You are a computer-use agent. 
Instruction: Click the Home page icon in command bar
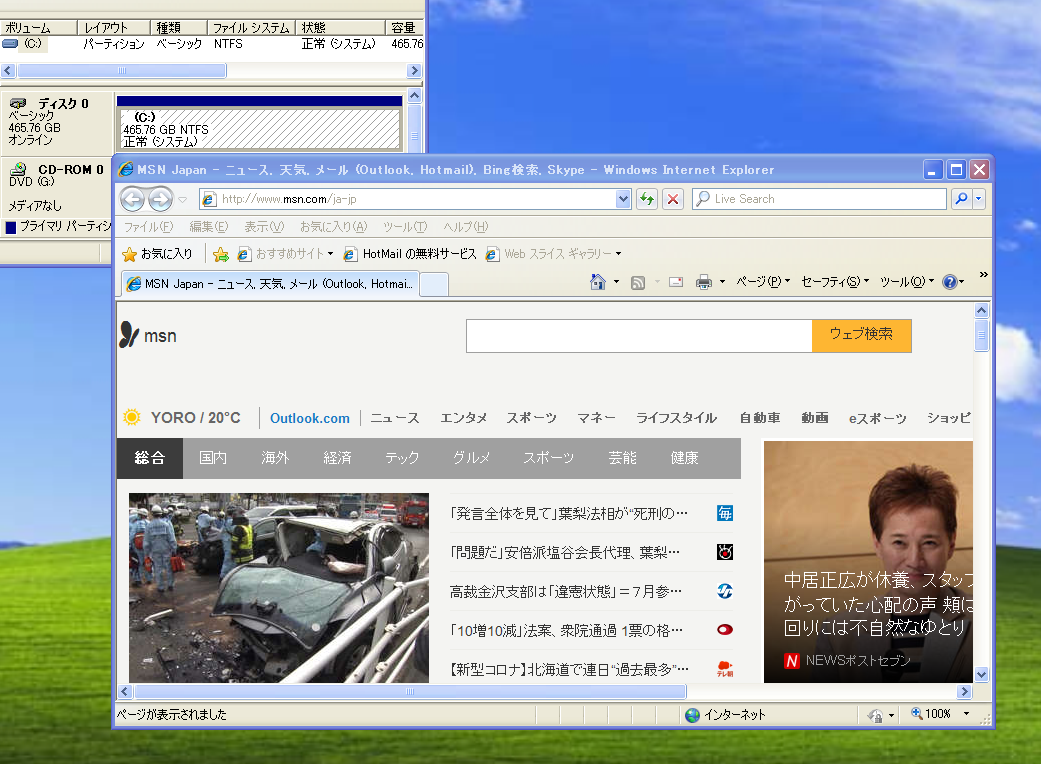(x=598, y=282)
